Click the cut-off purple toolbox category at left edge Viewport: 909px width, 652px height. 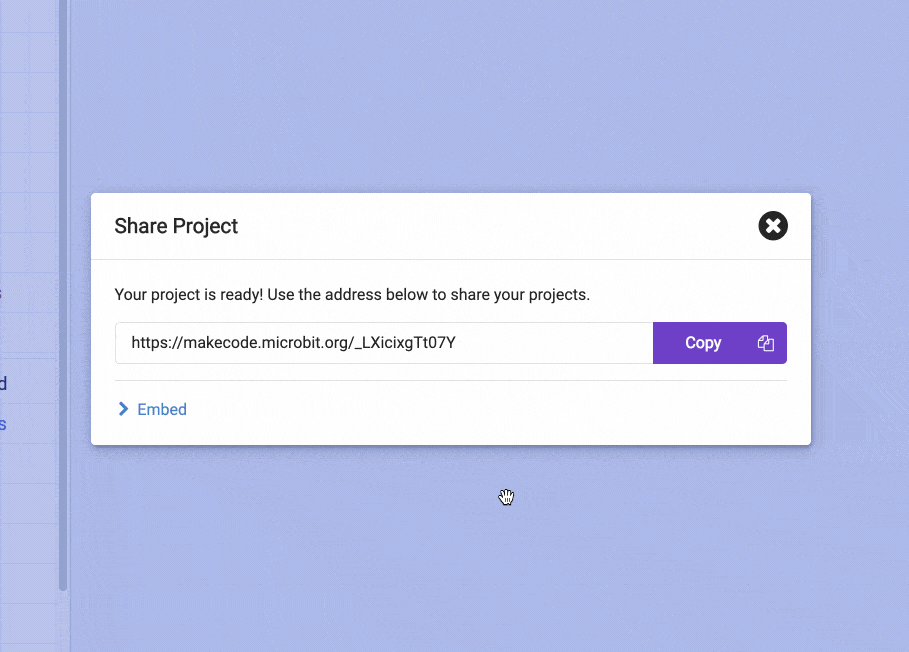[x=1, y=293]
